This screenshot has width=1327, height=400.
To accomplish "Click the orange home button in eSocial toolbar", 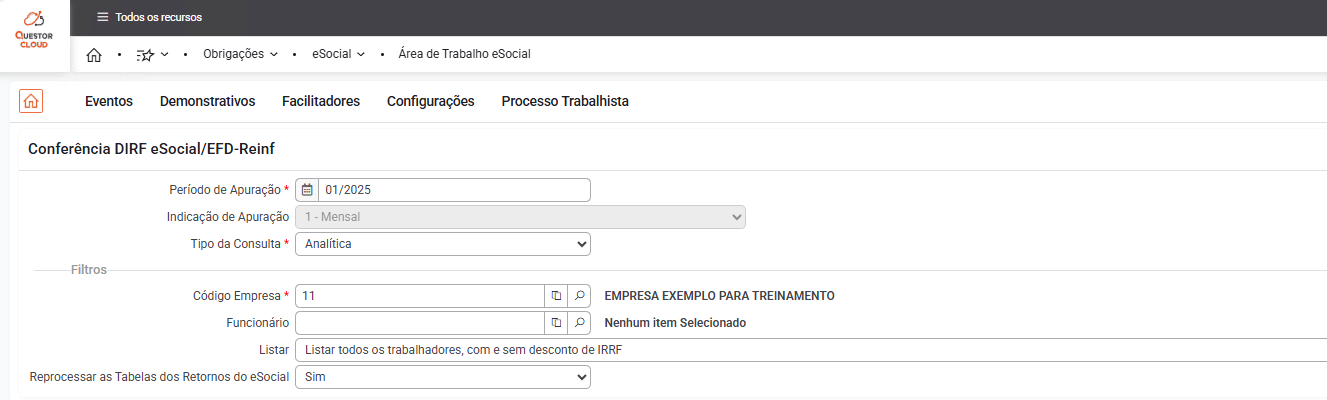I will (31, 101).
